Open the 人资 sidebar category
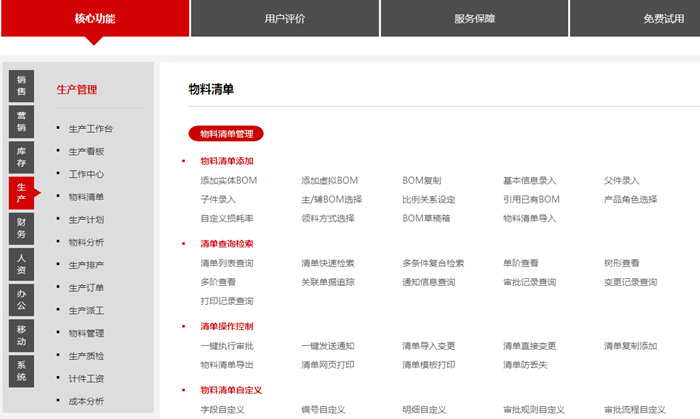The image size is (700, 419). [21, 263]
